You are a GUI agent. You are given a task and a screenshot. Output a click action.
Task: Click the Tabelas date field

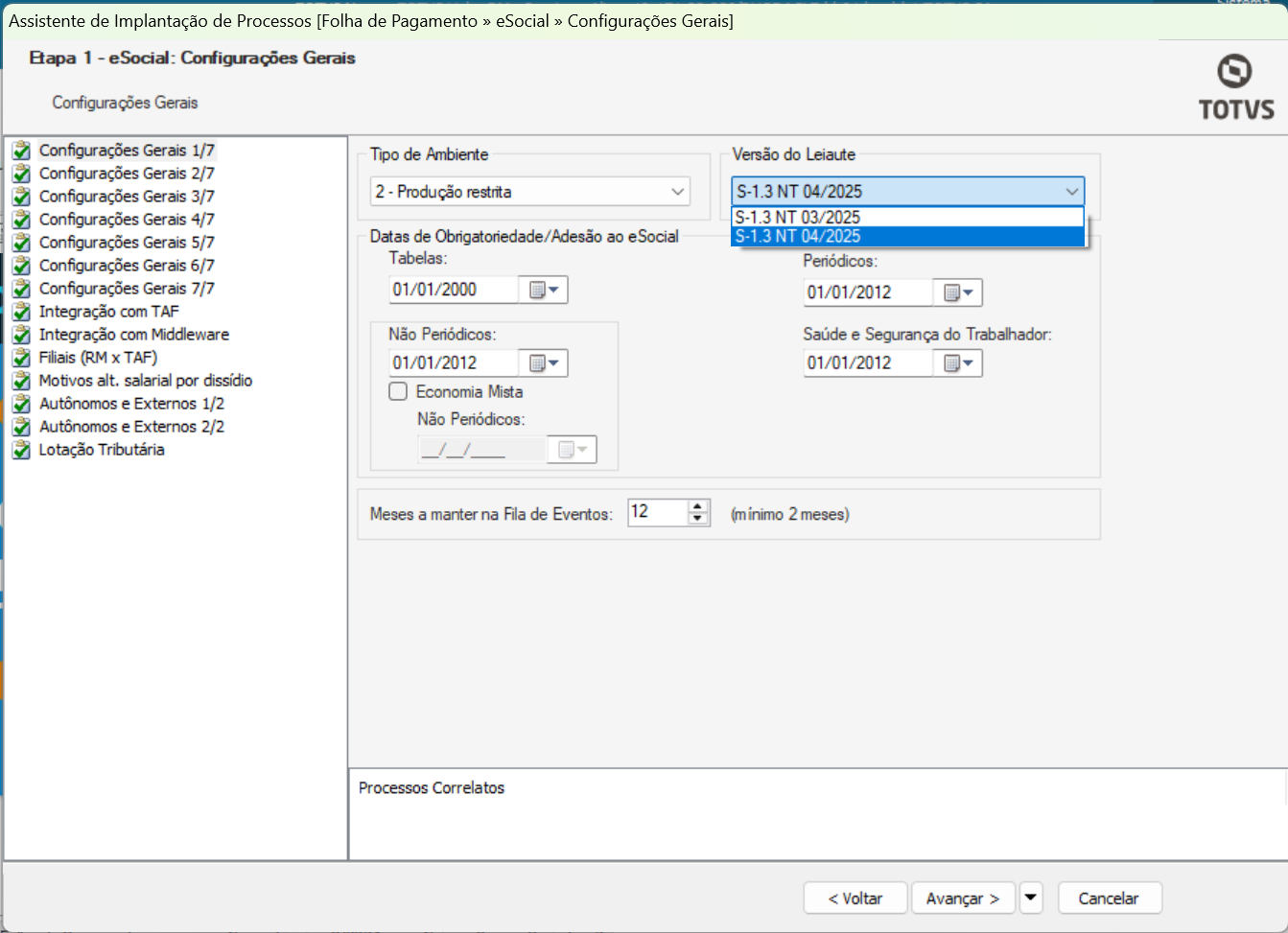pyautogui.click(x=454, y=290)
